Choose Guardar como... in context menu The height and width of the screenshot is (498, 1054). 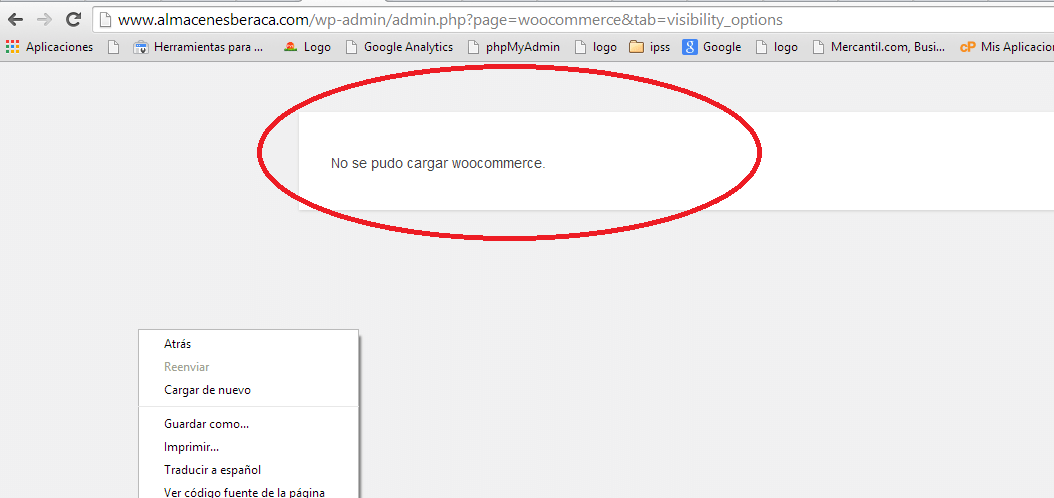tap(248, 423)
